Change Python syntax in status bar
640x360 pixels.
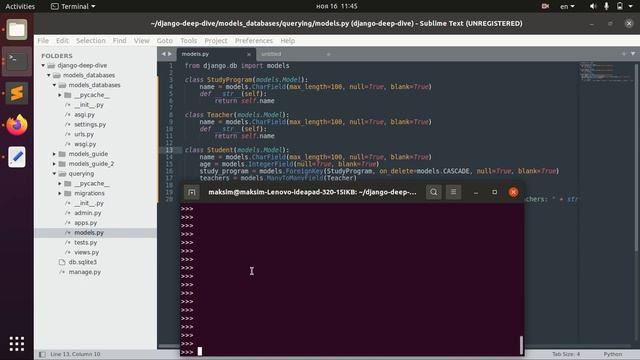pos(613,354)
